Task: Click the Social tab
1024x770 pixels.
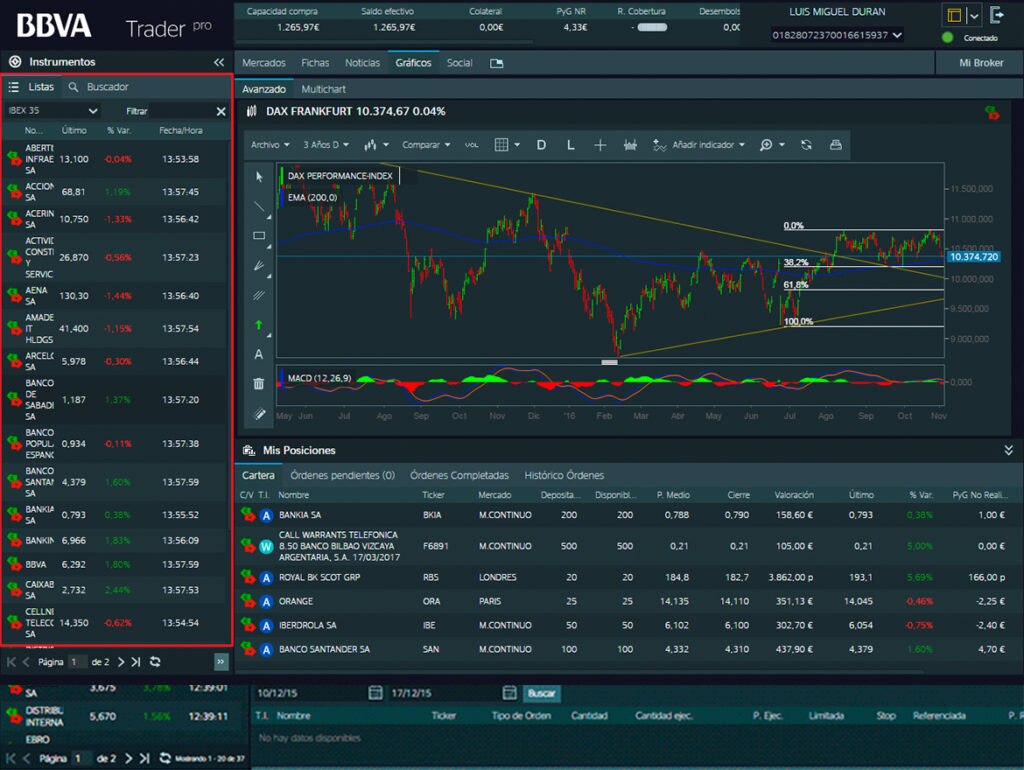Action: [459, 63]
